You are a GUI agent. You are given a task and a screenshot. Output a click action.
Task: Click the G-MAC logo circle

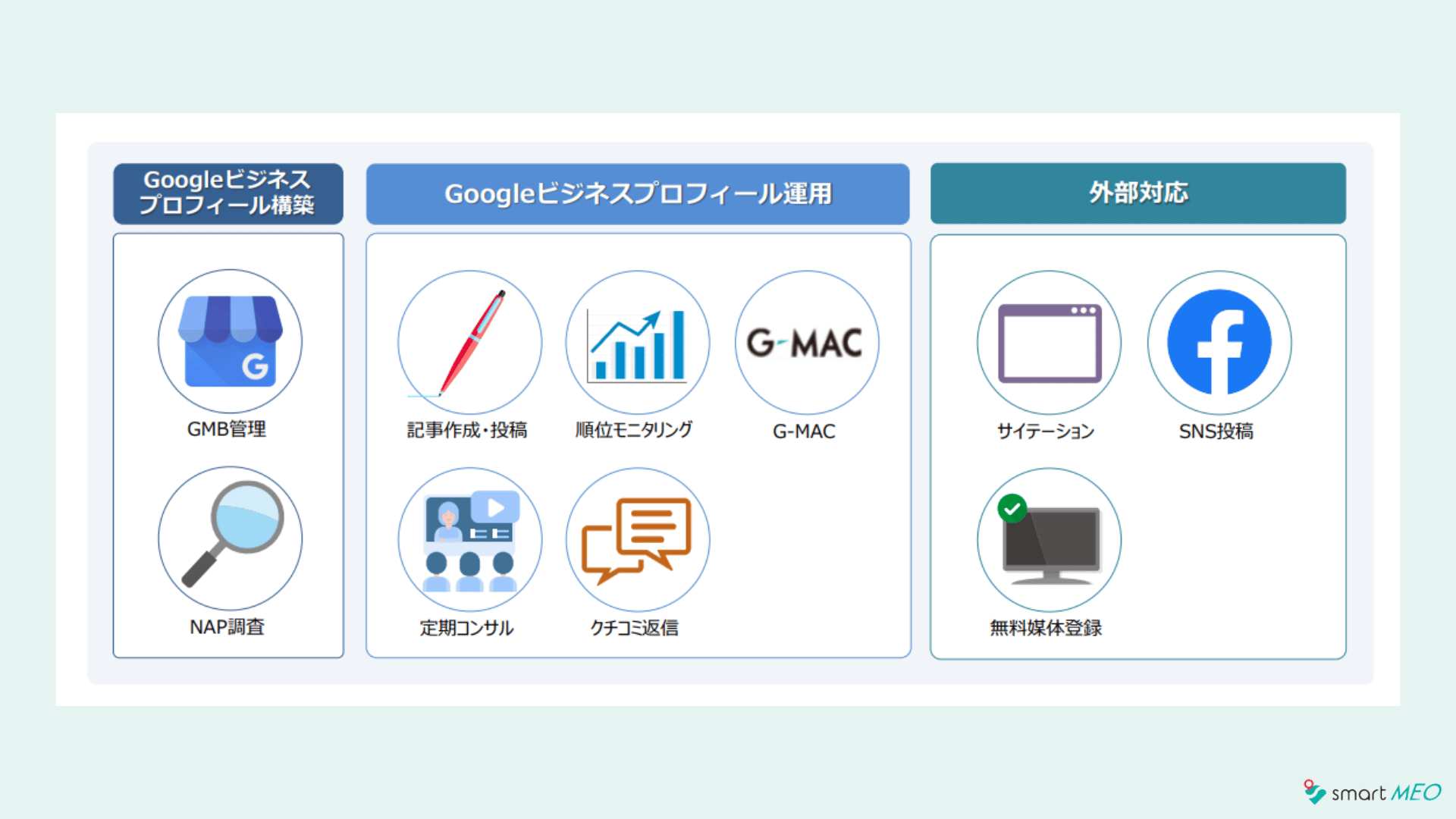point(806,343)
